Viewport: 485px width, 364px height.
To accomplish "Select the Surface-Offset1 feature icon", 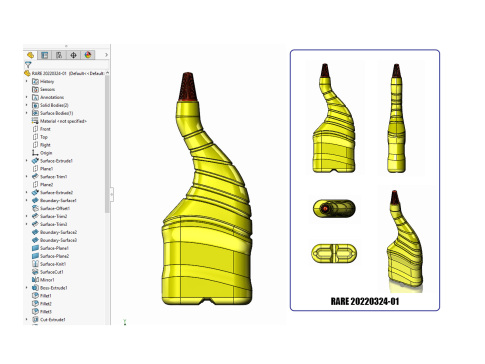I will pos(35,208).
